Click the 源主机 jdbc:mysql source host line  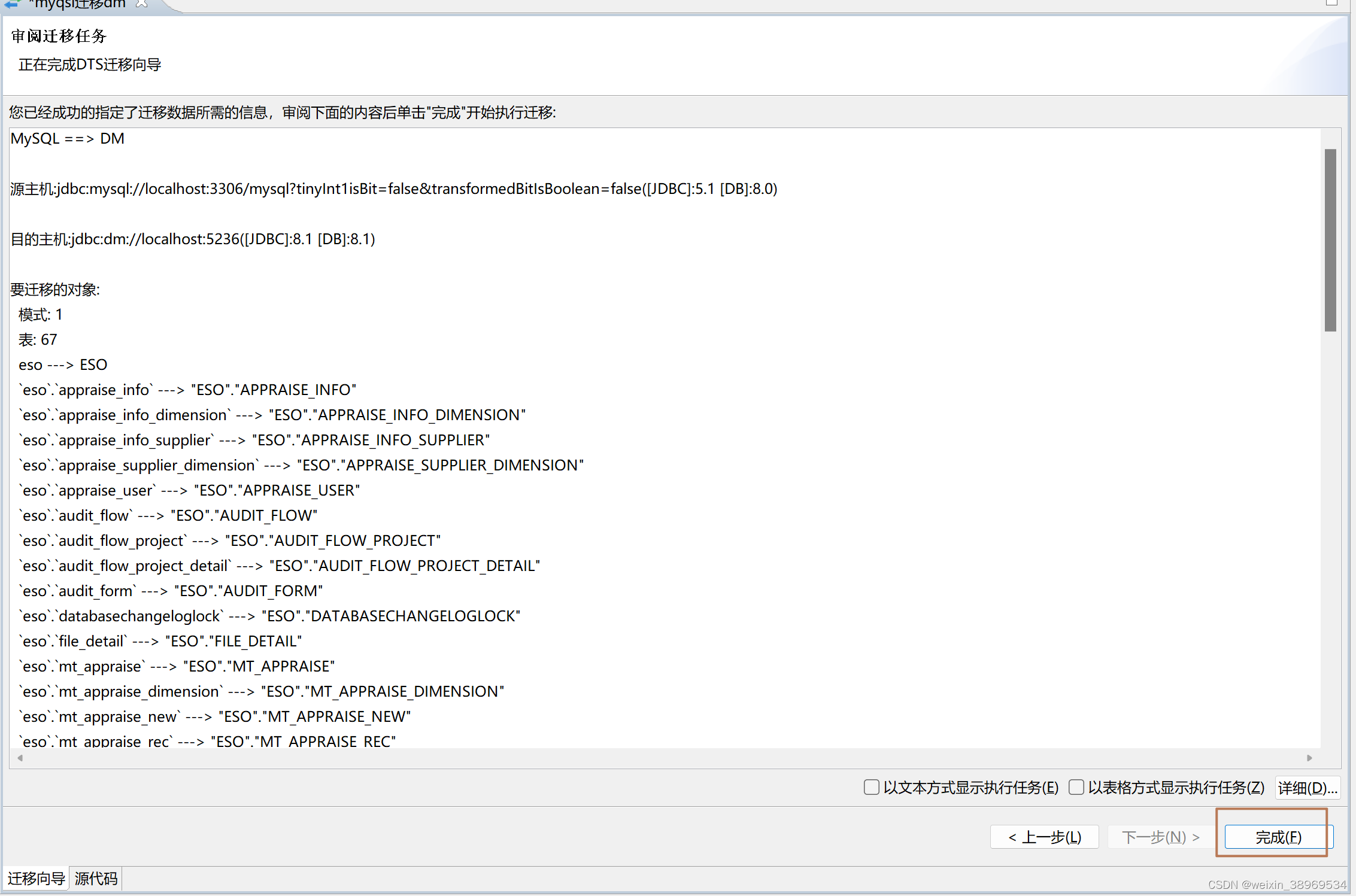(x=393, y=189)
